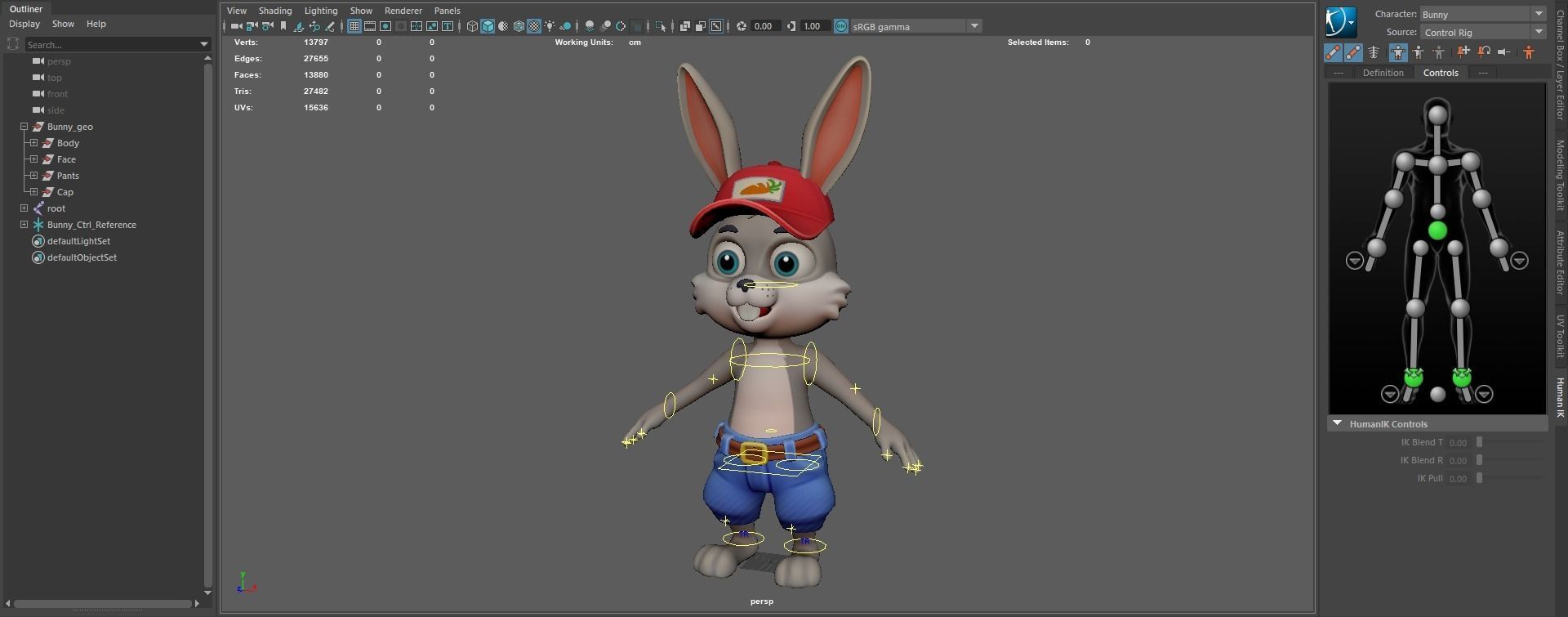
Task: Click the Screen Space Ambient Occlusion icon
Action: [590, 26]
